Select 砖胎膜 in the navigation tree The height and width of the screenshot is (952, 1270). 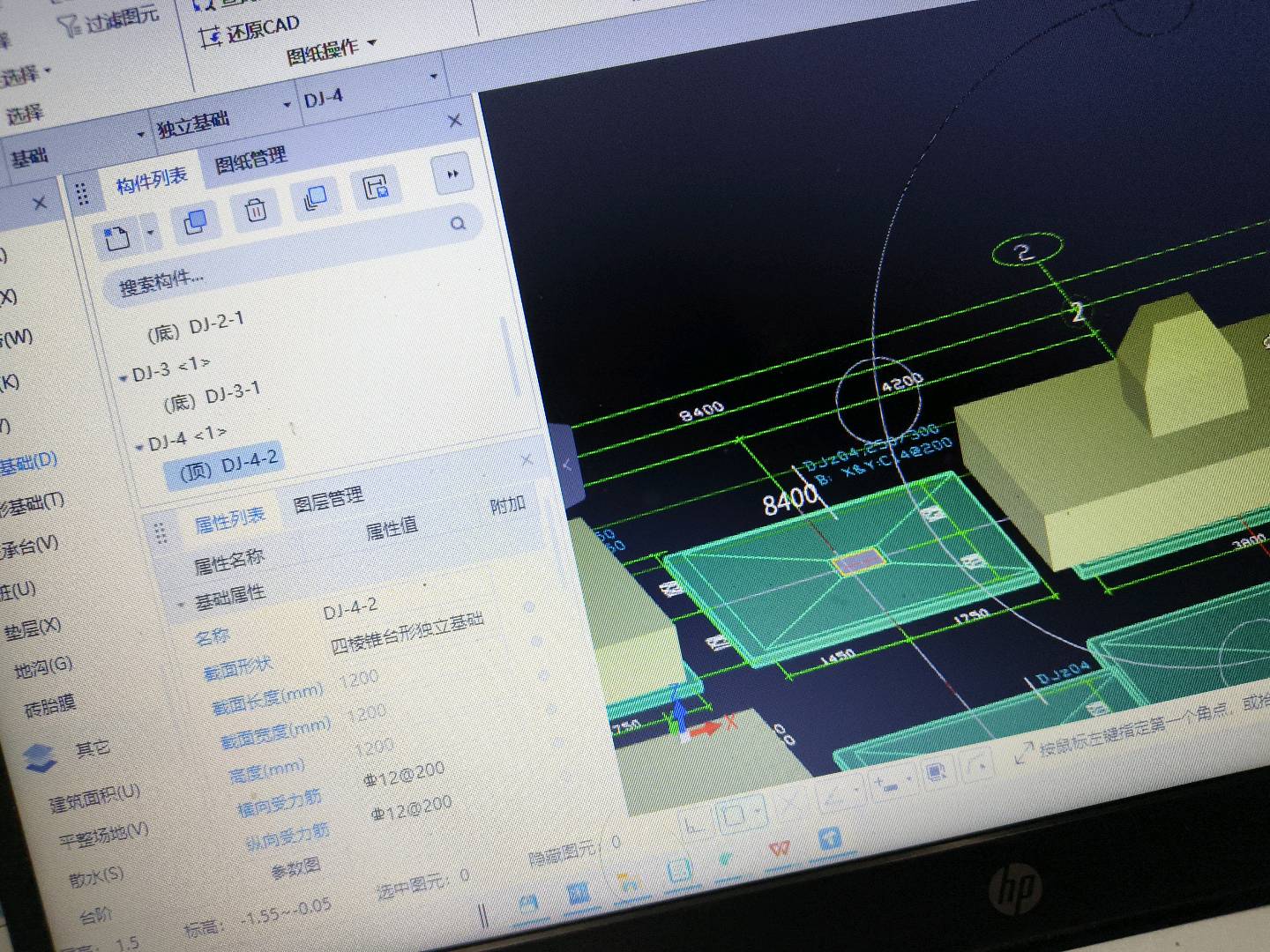point(50,706)
